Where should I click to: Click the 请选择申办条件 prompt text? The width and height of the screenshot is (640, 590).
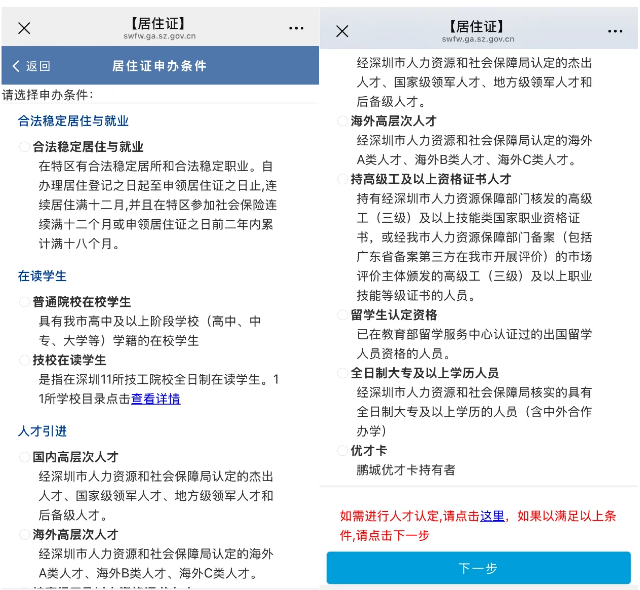click(47, 95)
